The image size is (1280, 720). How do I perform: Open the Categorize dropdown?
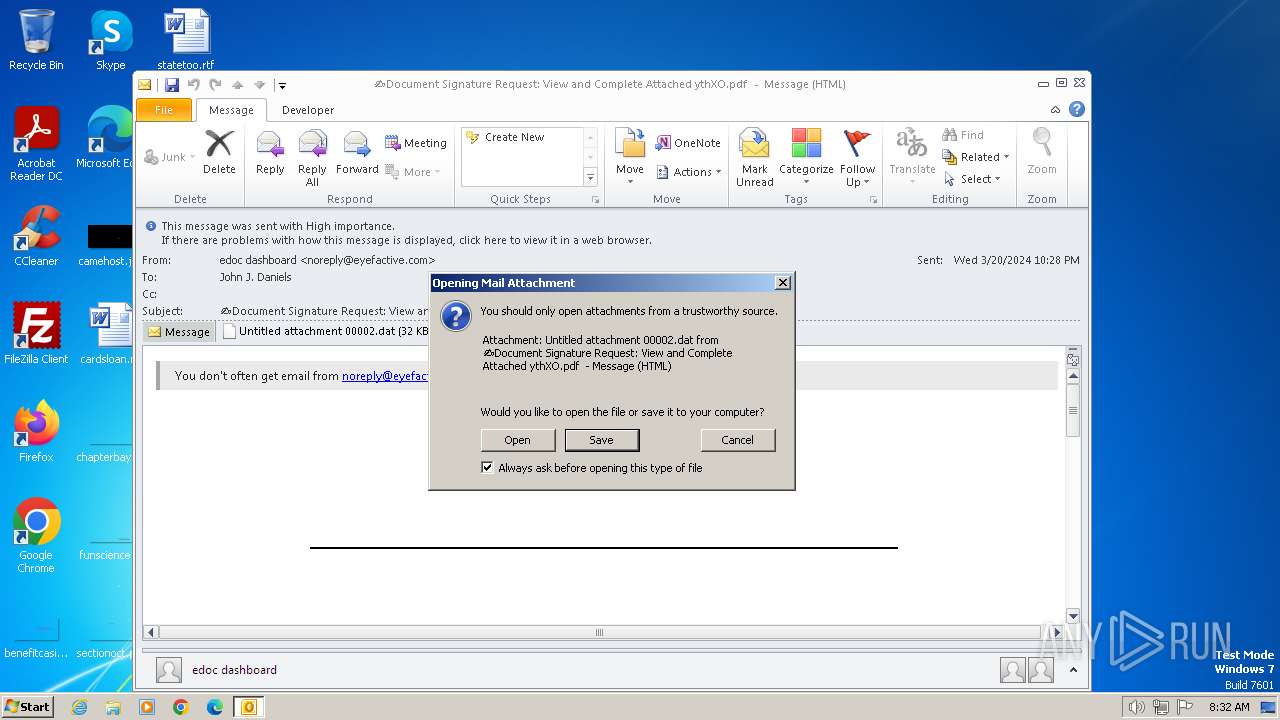pyautogui.click(x=806, y=158)
